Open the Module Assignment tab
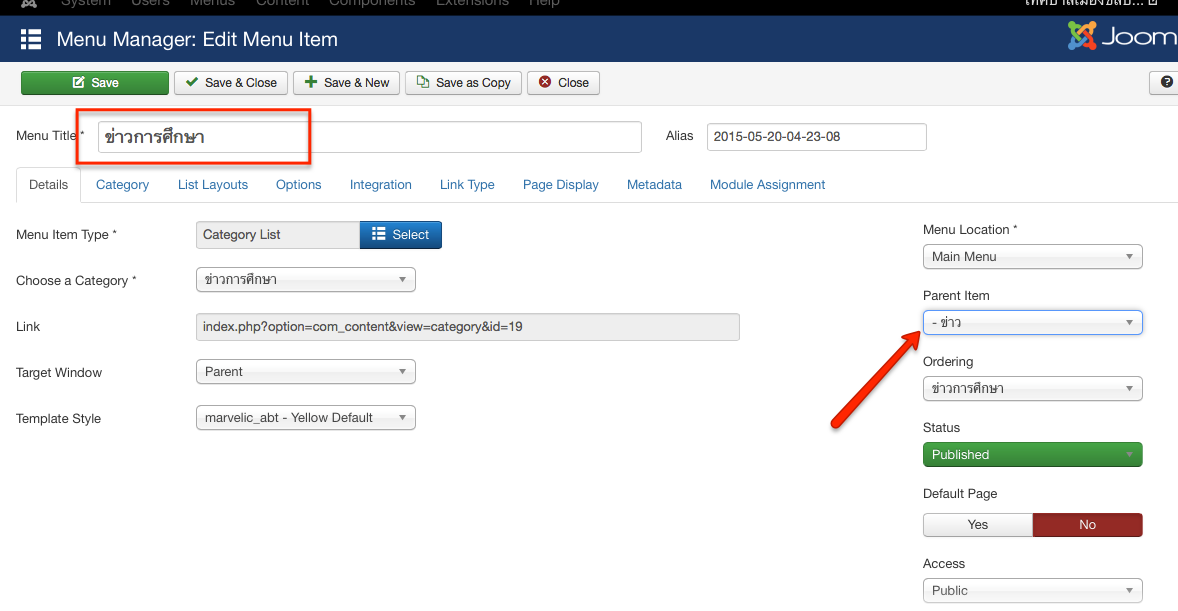 (x=767, y=185)
